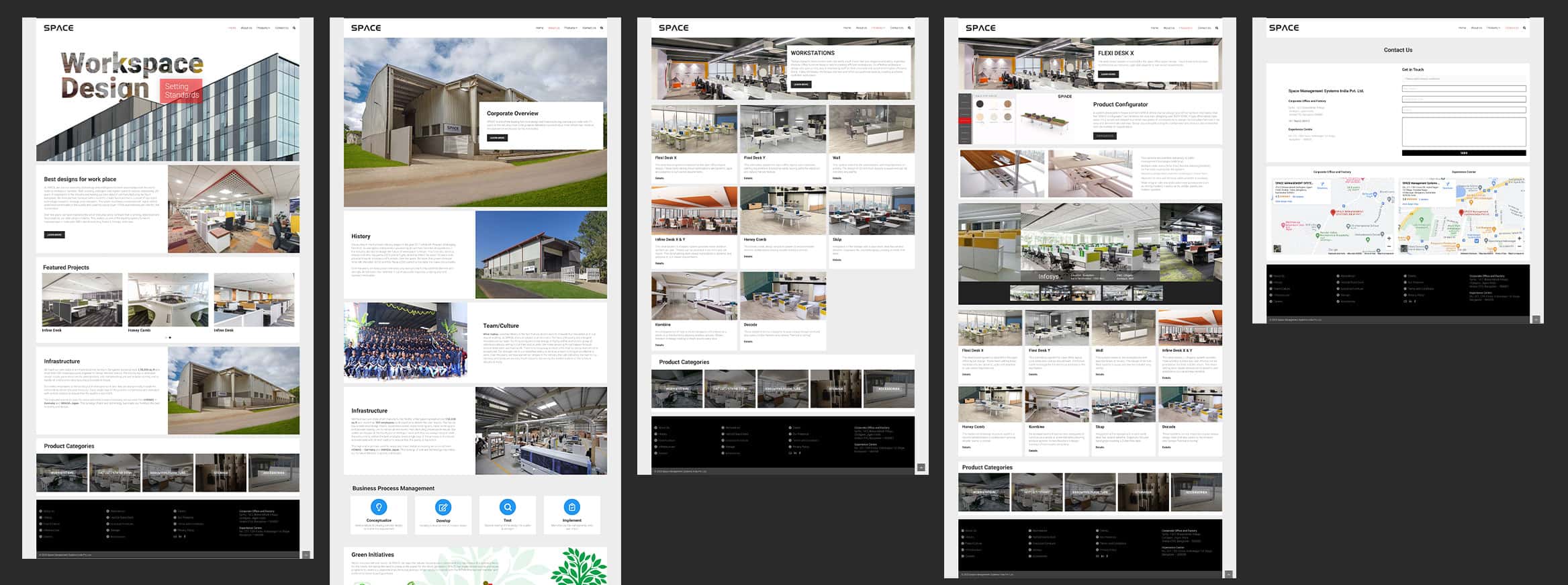The height and width of the screenshot is (585, 1568).
Task: Click the SPACE logo on the About Us page
Action: click(366, 28)
